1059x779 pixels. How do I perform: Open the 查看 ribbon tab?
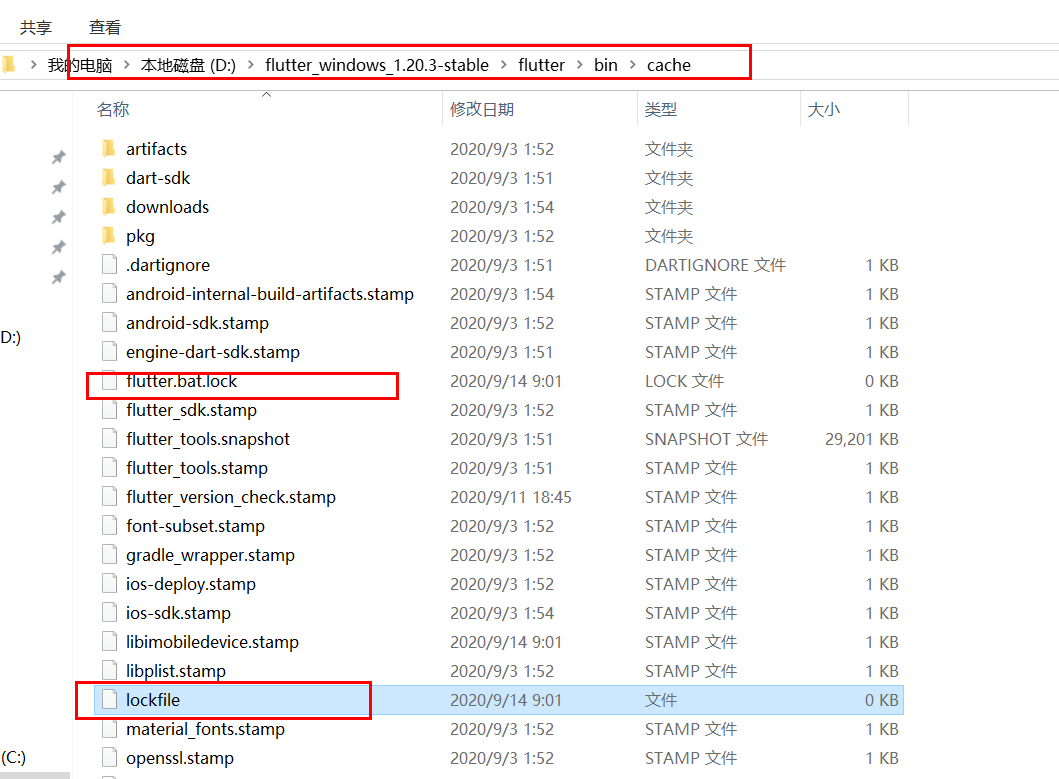coord(105,28)
